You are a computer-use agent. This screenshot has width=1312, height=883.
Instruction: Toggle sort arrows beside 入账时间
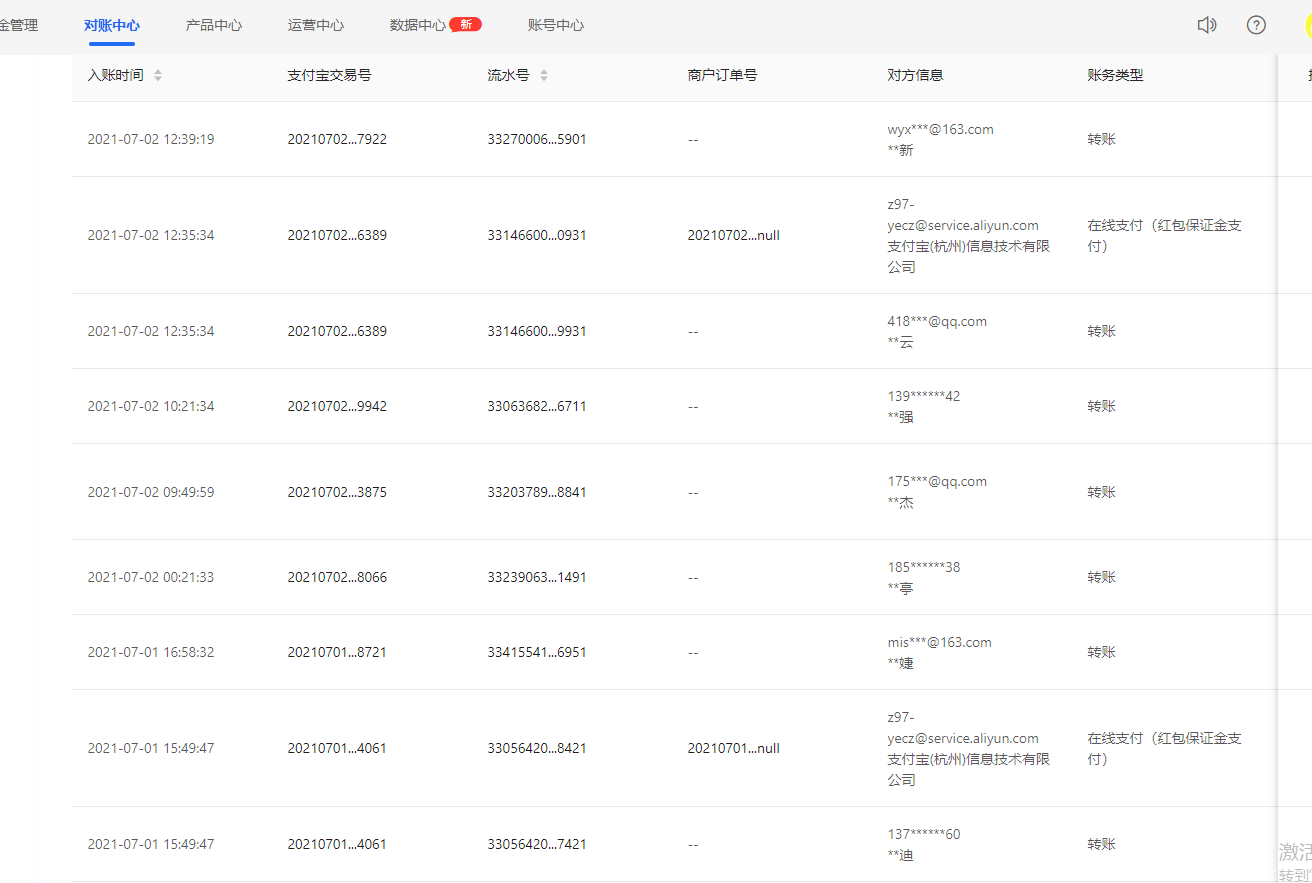(x=158, y=75)
